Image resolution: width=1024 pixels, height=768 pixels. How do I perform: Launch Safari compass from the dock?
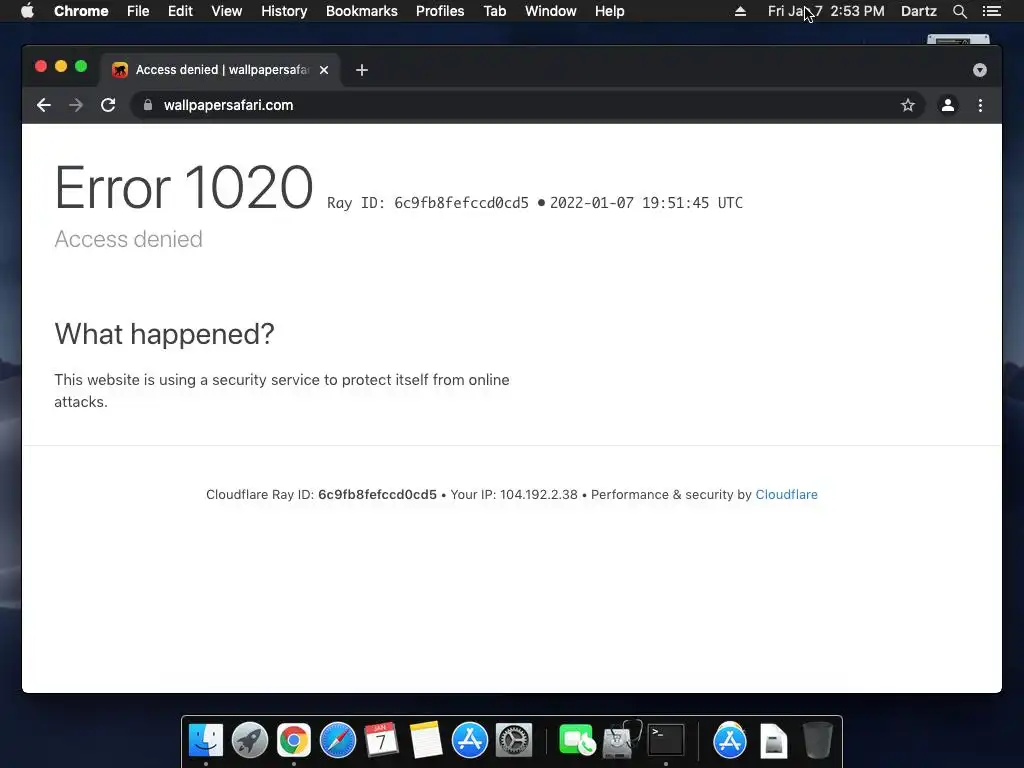tap(338, 741)
